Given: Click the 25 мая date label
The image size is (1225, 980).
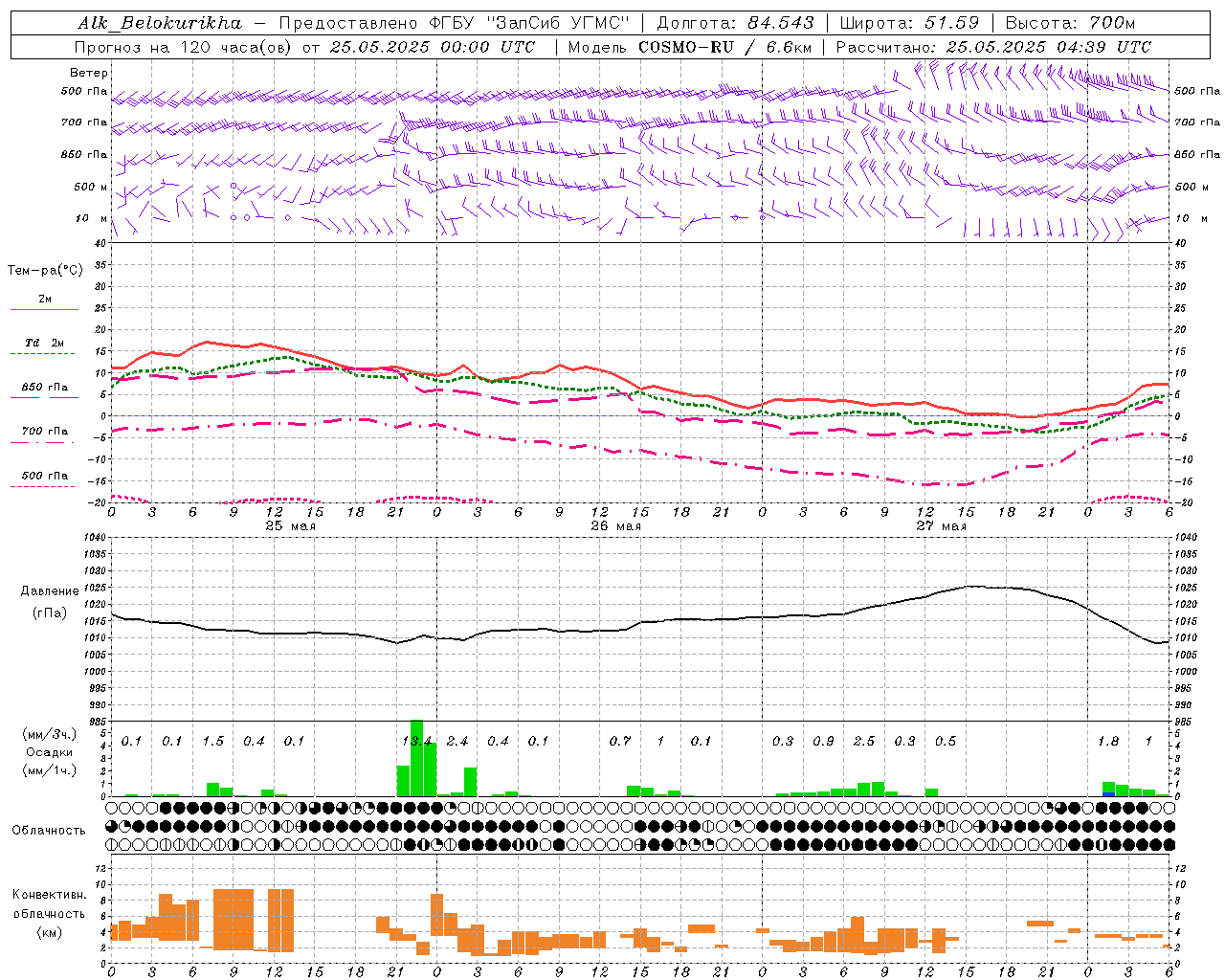Looking at the screenshot, I should 290,526.
